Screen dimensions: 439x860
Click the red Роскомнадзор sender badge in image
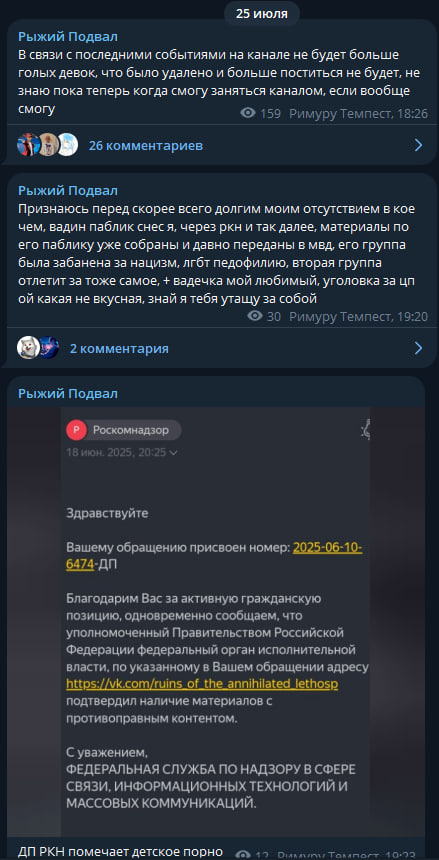click(x=76, y=431)
